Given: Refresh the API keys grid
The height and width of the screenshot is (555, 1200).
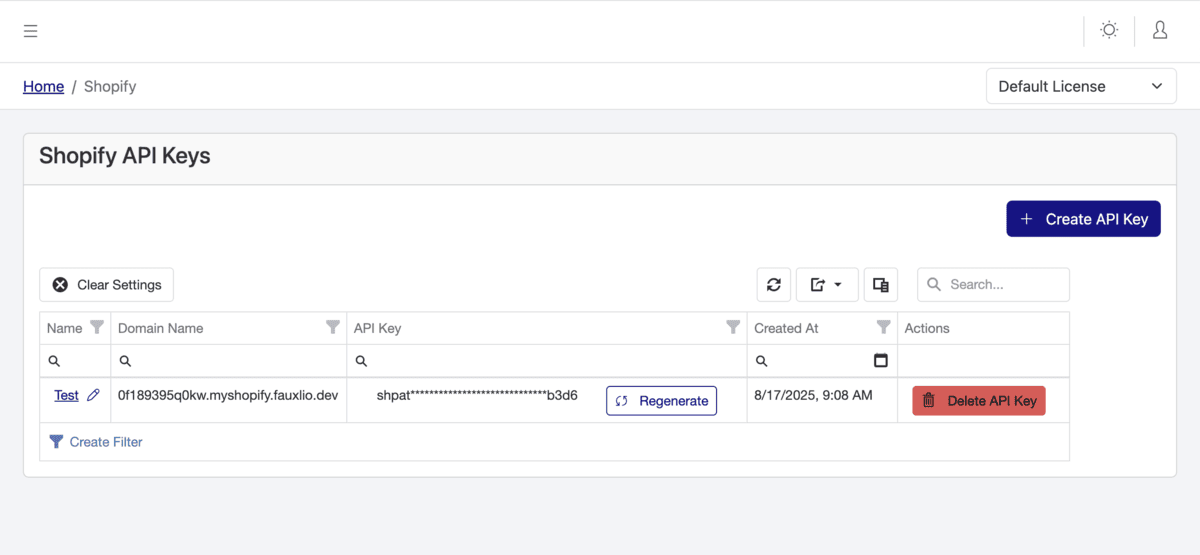Looking at the screenshot, I should pos(774,285).
